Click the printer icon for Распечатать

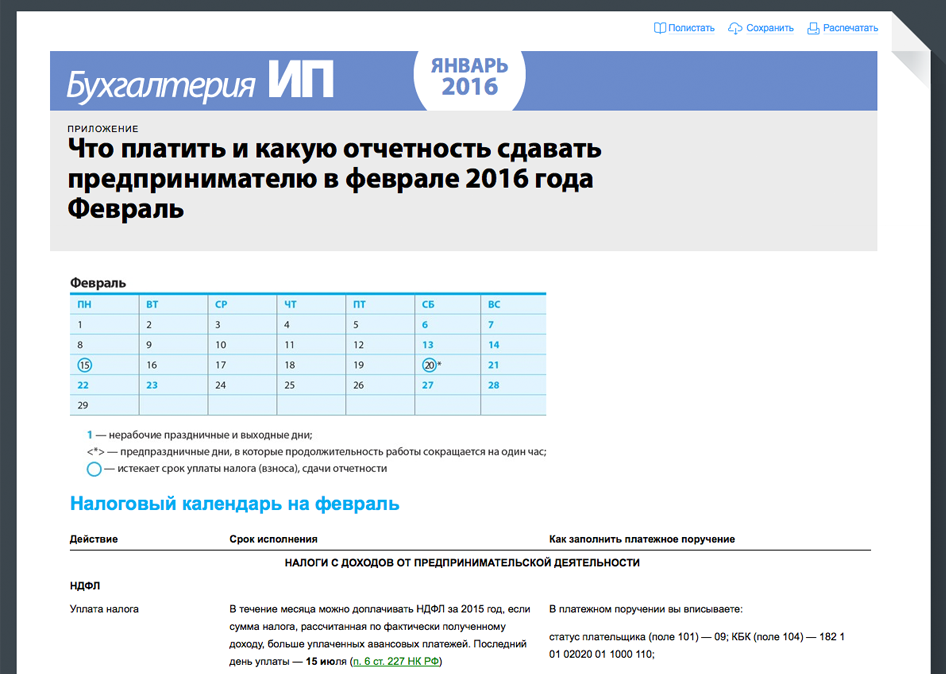[813, 28]
